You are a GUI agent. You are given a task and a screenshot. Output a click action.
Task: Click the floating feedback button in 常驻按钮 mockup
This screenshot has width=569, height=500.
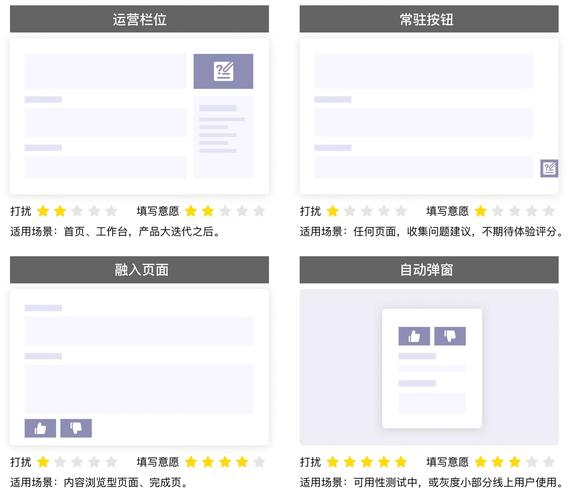pos(549,168)
